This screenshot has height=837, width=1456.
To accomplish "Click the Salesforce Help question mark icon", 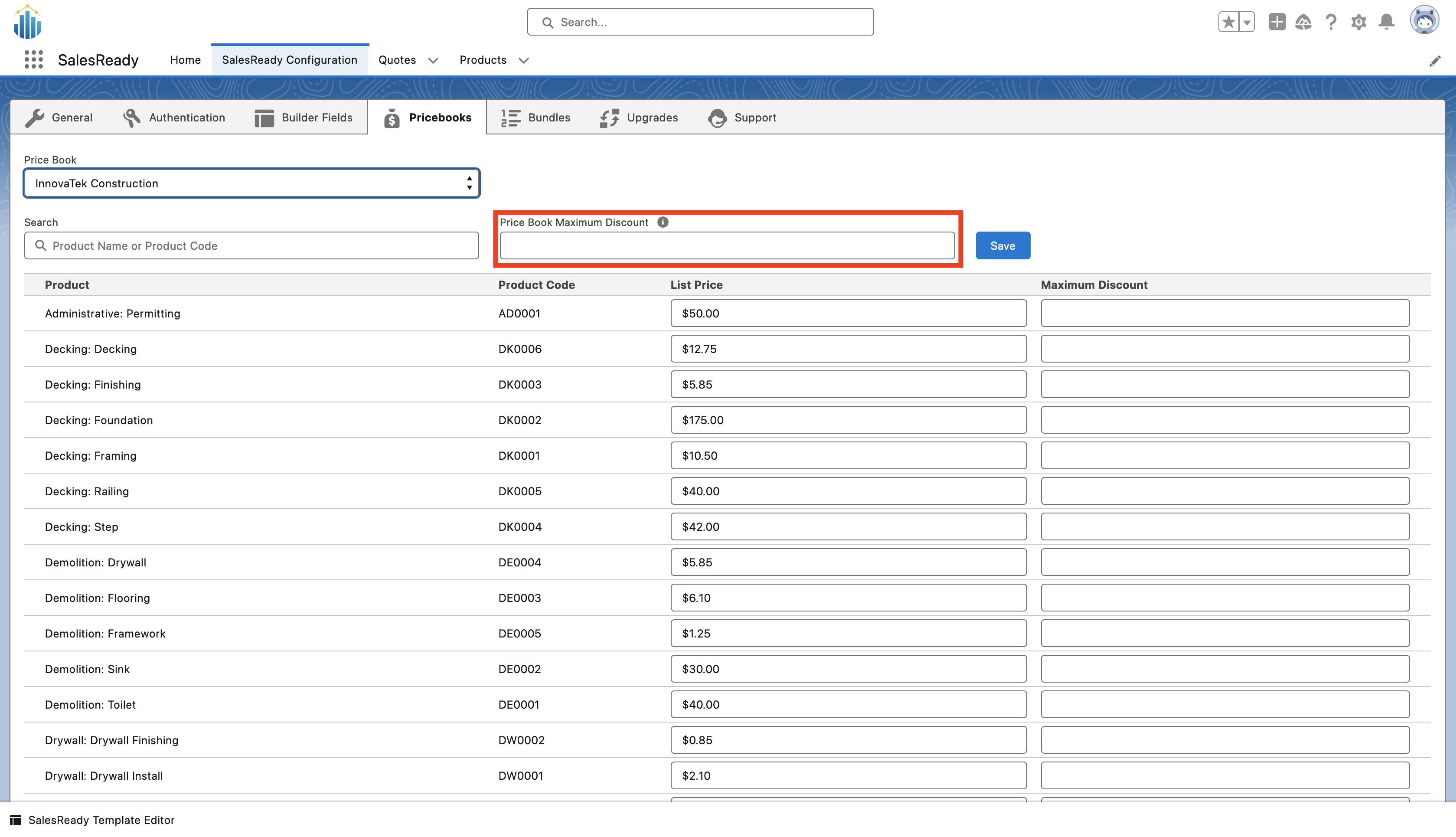I will click(x=1331, y=23).
